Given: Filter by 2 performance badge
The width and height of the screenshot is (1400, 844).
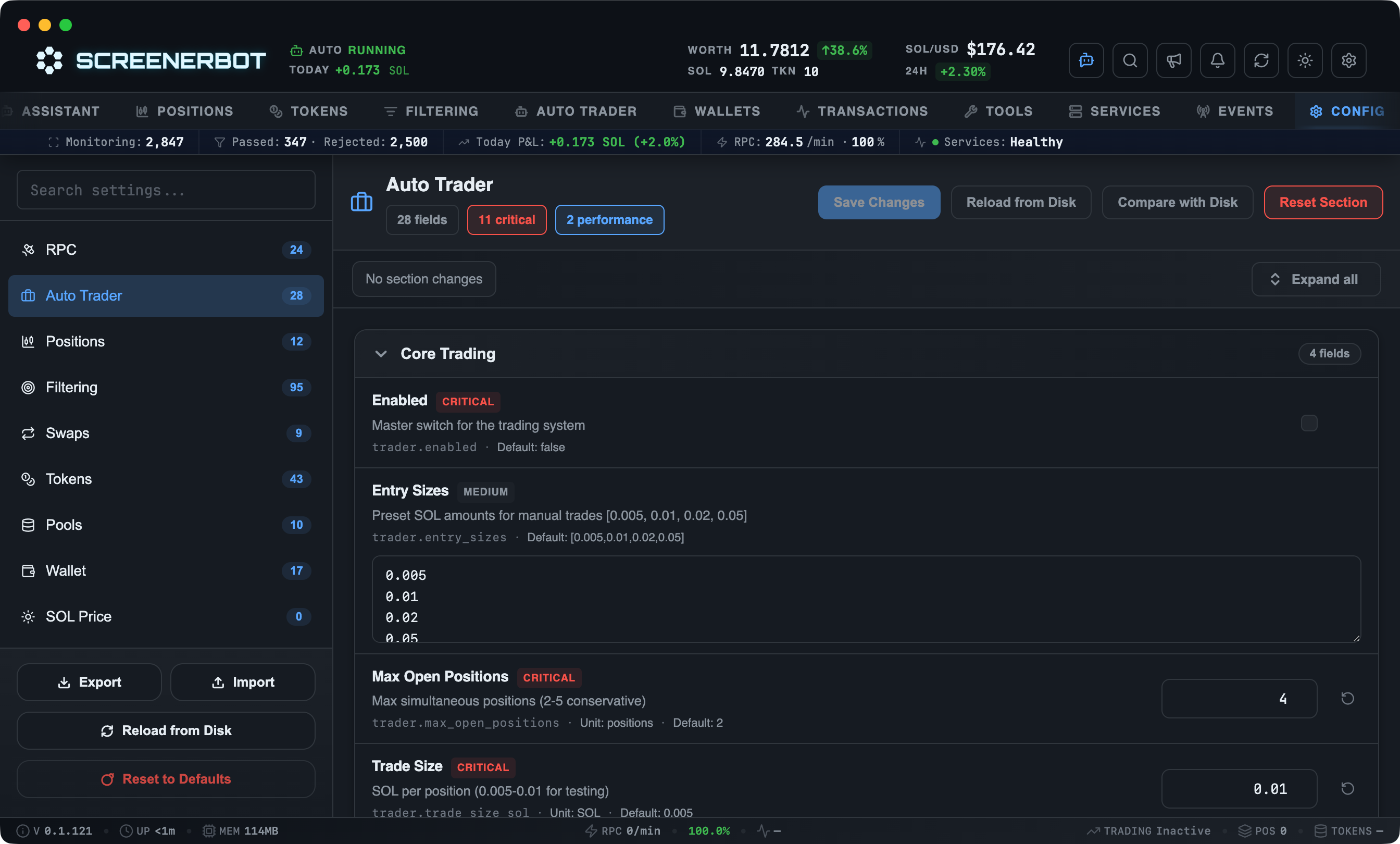Looking at the screenshot, I should (x=609, y=219).
